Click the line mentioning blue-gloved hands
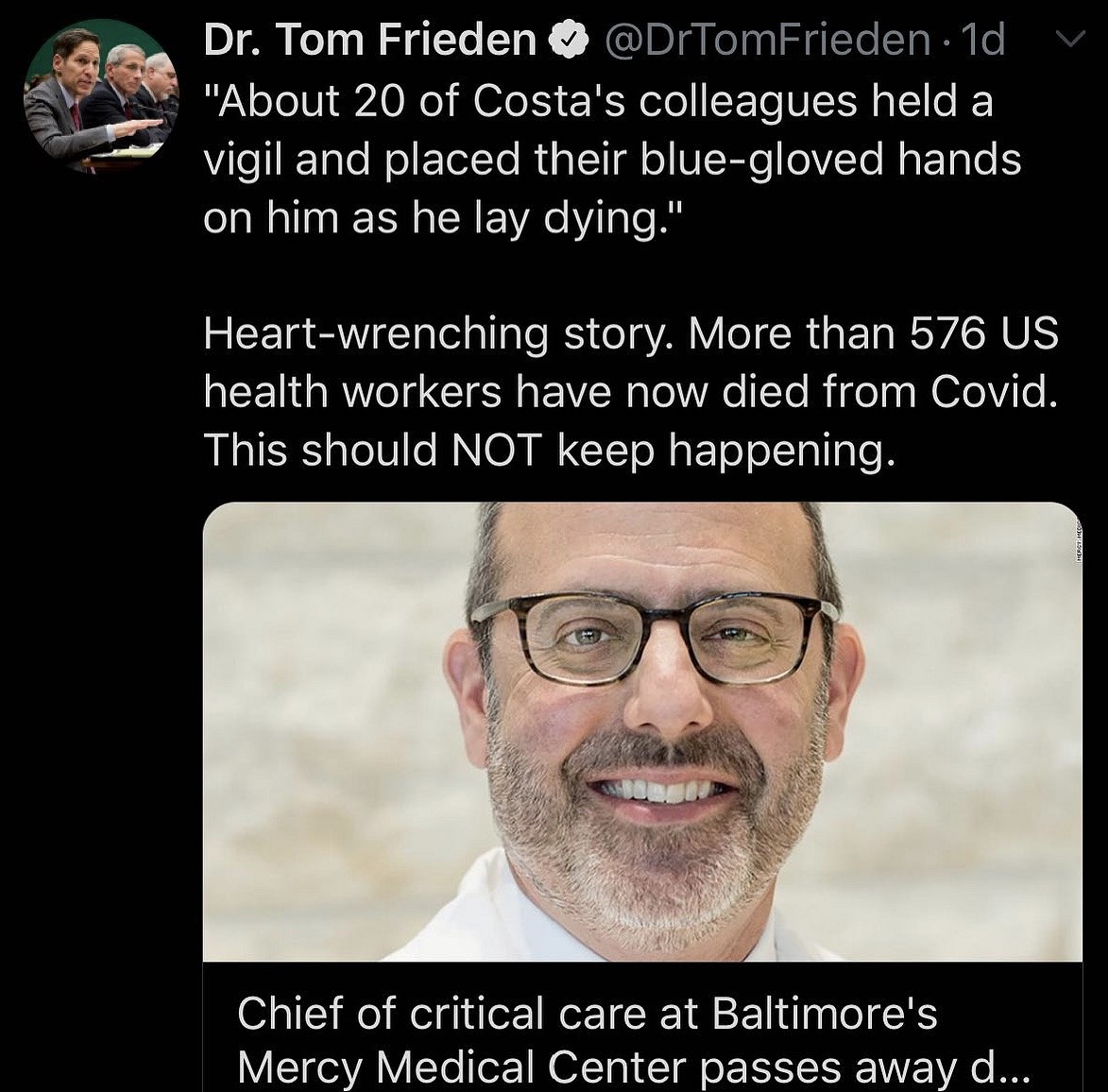The image size is (1108, 1092). pos(612,159)
